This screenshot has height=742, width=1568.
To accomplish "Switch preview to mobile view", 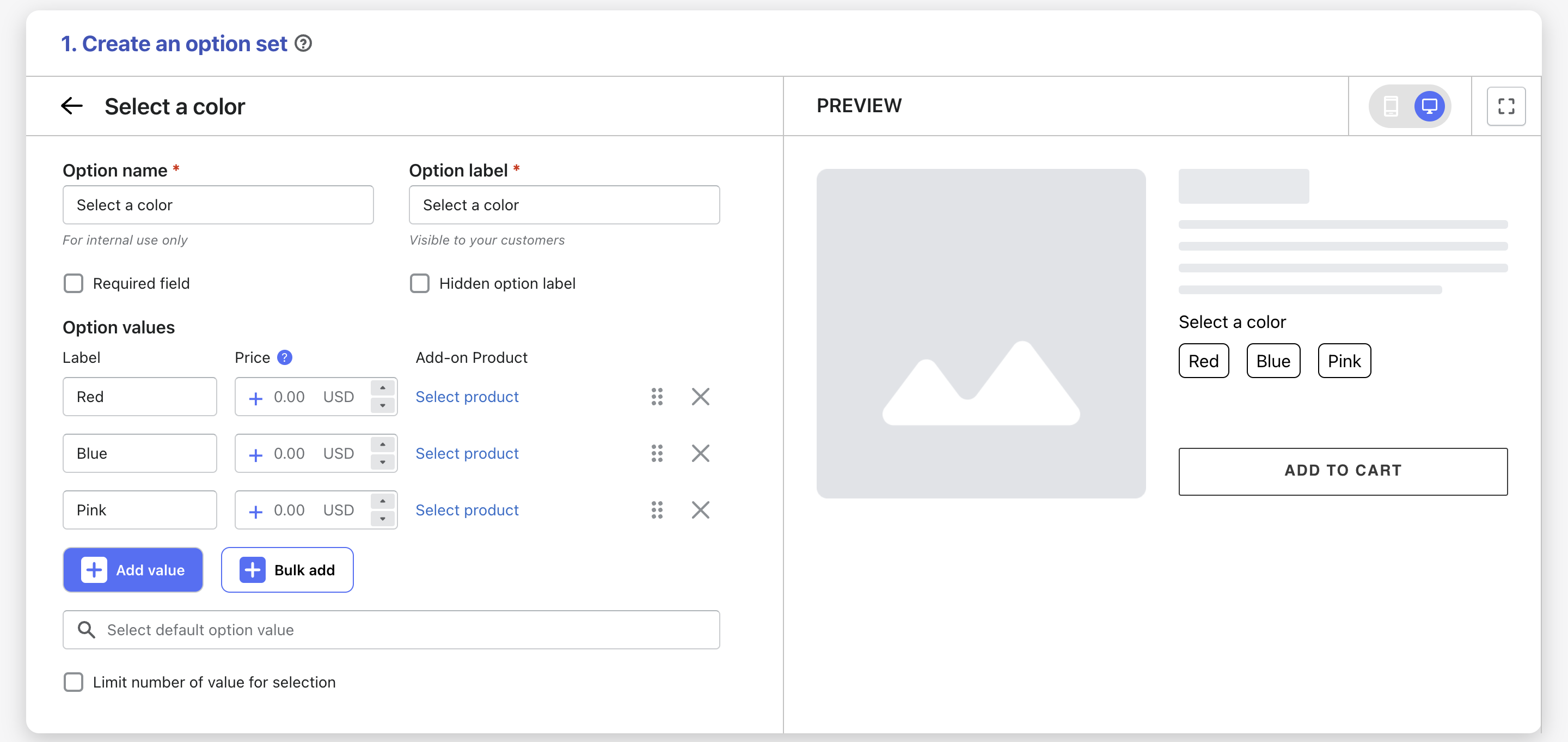I will 1391,106.
